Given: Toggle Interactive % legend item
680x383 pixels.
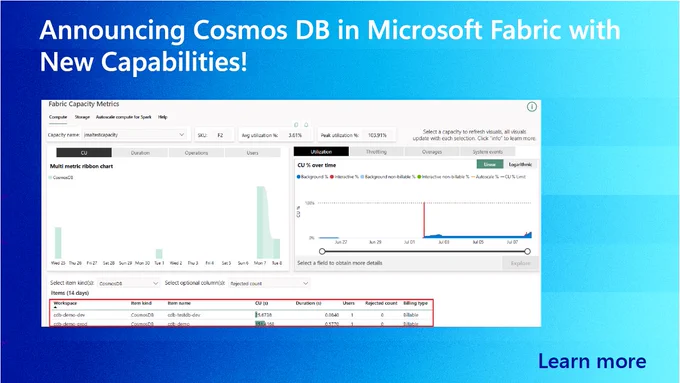Looking at the screenshot, I should pyautogui.click(x=344, y=177).
